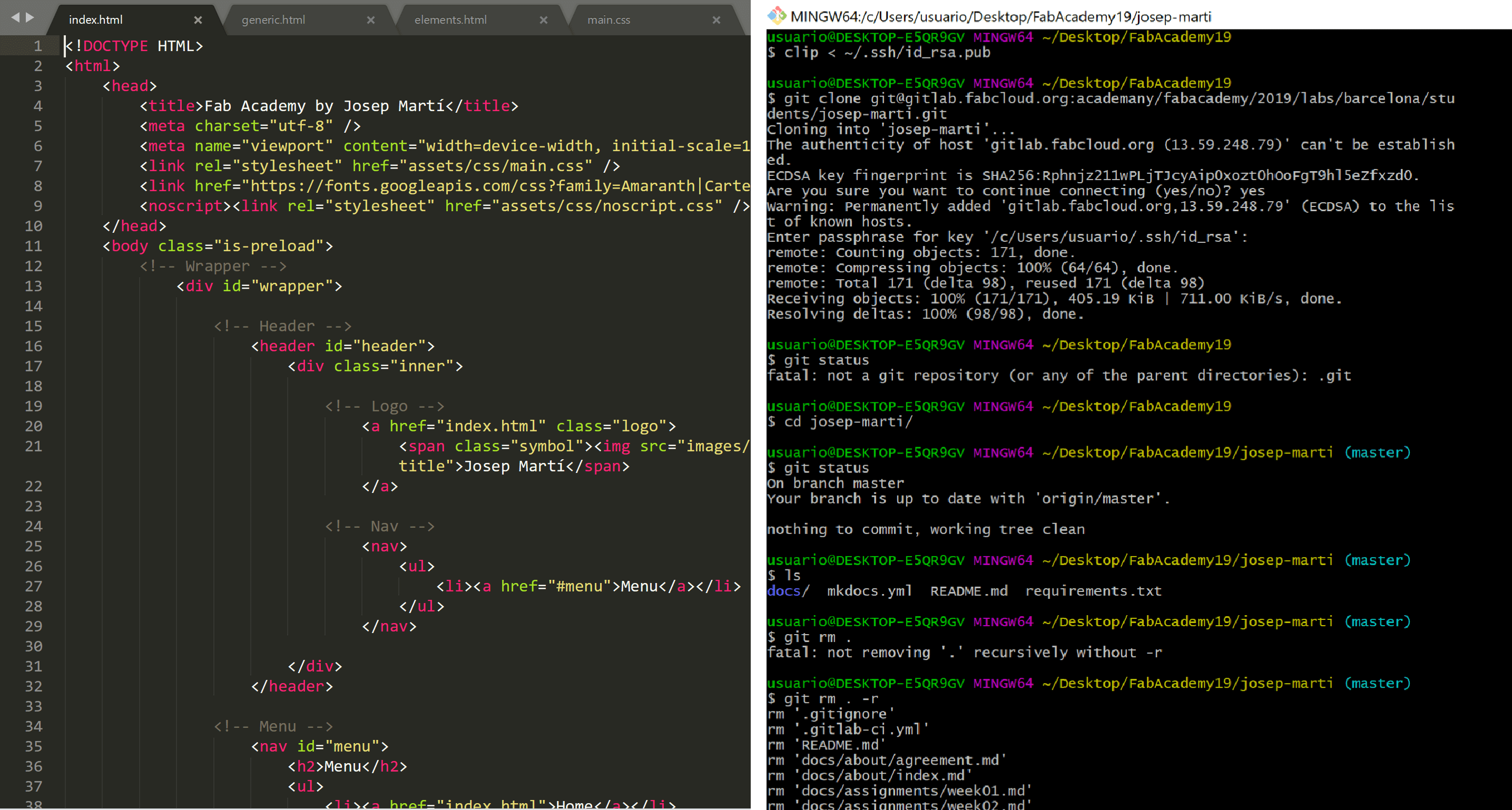Close the main.css tab
Viewport: 1512px width, 810px height.
click(715, 20)
